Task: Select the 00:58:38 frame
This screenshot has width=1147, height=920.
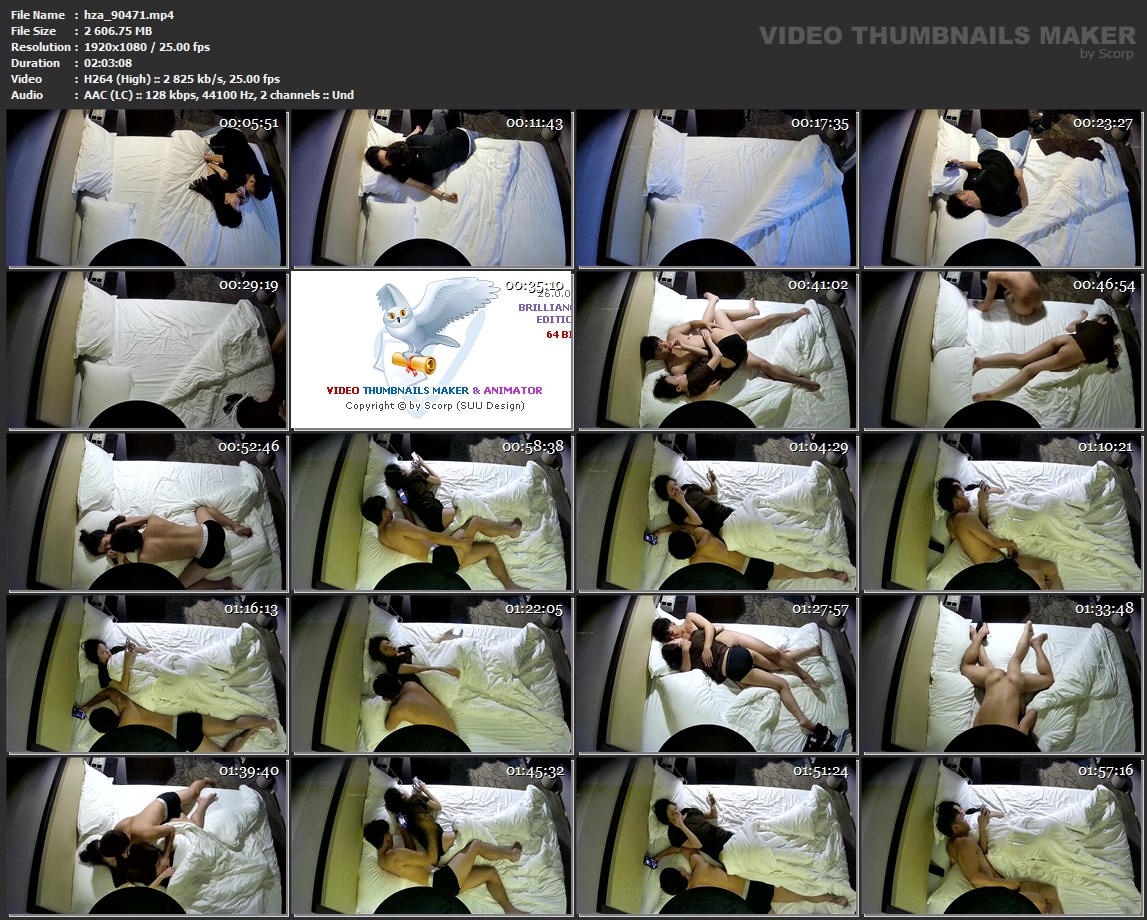Action: click(431, 512)
